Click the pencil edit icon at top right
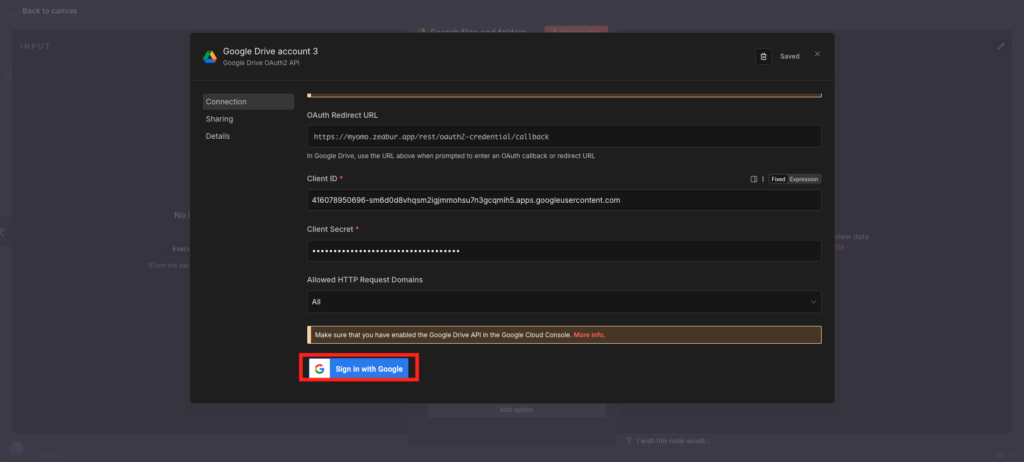Image resolution: width=1024 pixels, height=462 pixels. 1001,46
